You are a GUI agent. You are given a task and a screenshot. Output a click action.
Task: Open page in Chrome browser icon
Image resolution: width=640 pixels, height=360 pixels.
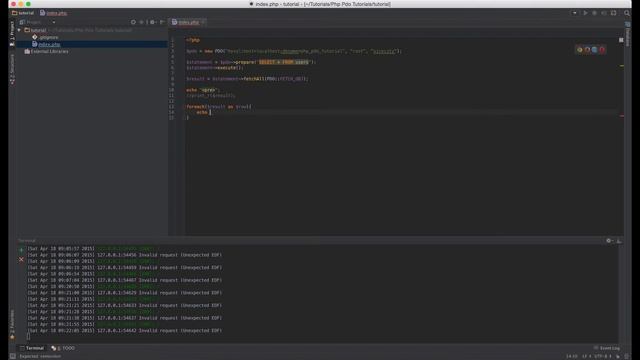580,50
